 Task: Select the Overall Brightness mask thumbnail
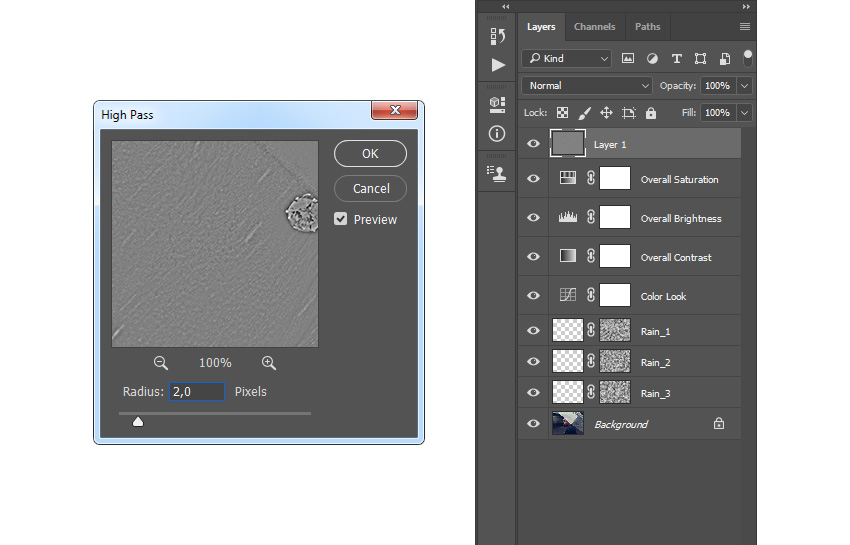(615, 217)
